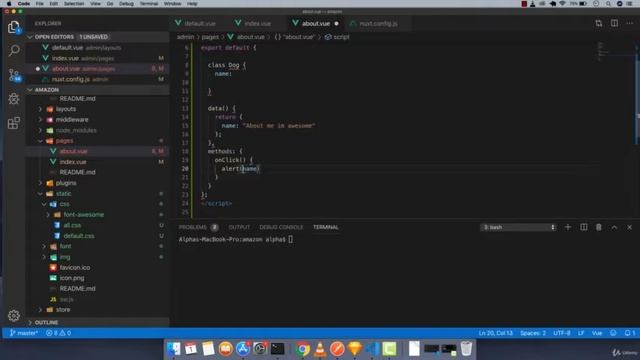Click the Vue language mode status item
The image size is (640, 360).
(x=597, y=333)
